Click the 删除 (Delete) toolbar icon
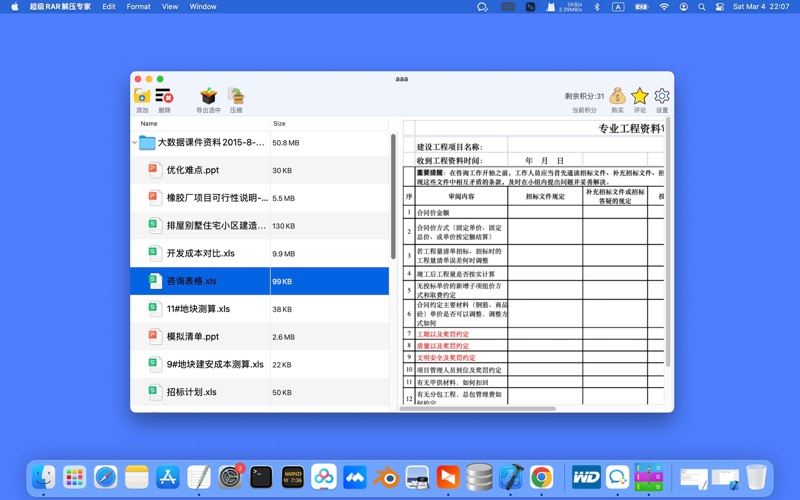800x500 pixels. point(164,96)
